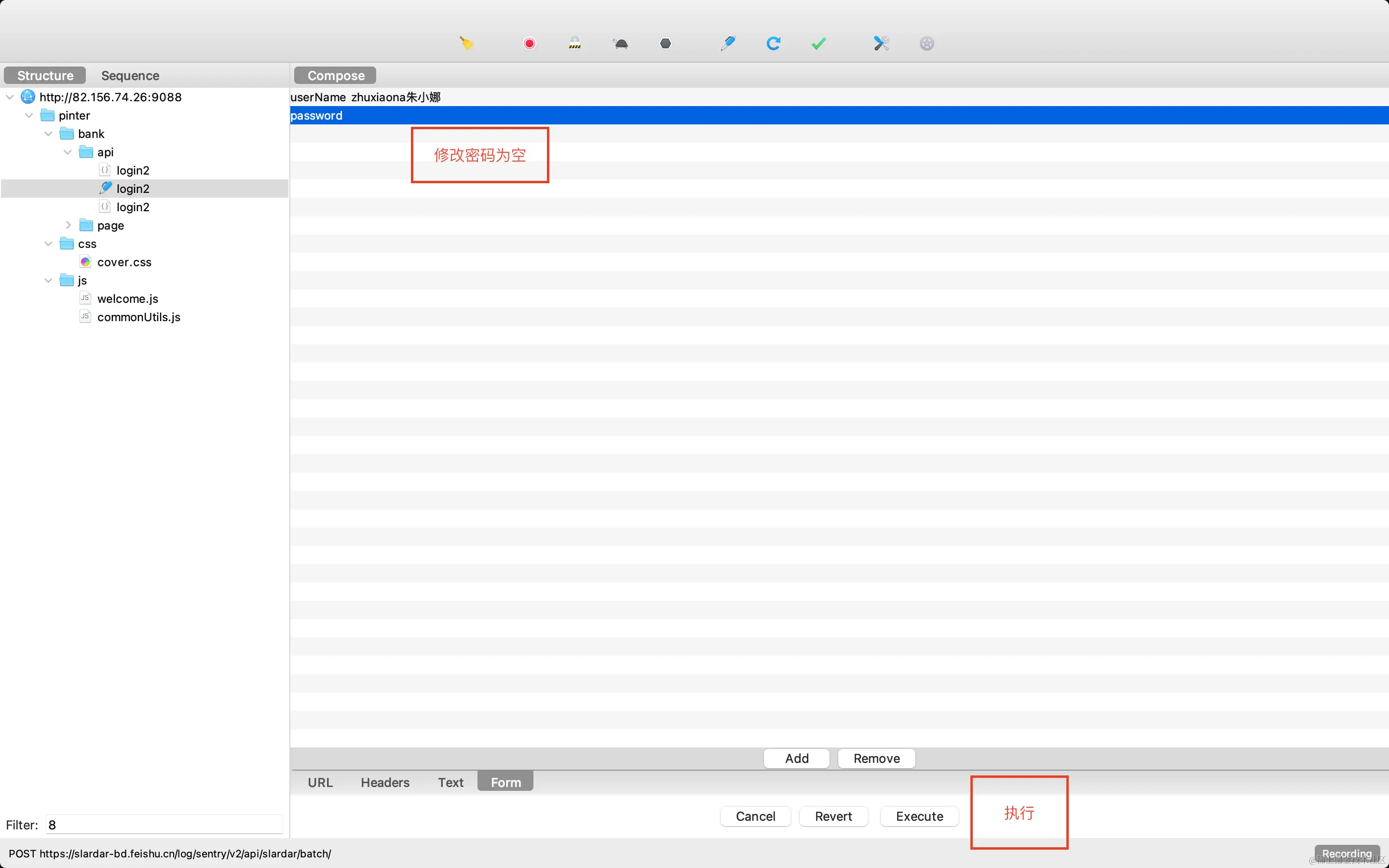Click the breakpoints hexagon icon
Image resolution: width=1389 pixels, height=868 pixels.
pos(665,43)
